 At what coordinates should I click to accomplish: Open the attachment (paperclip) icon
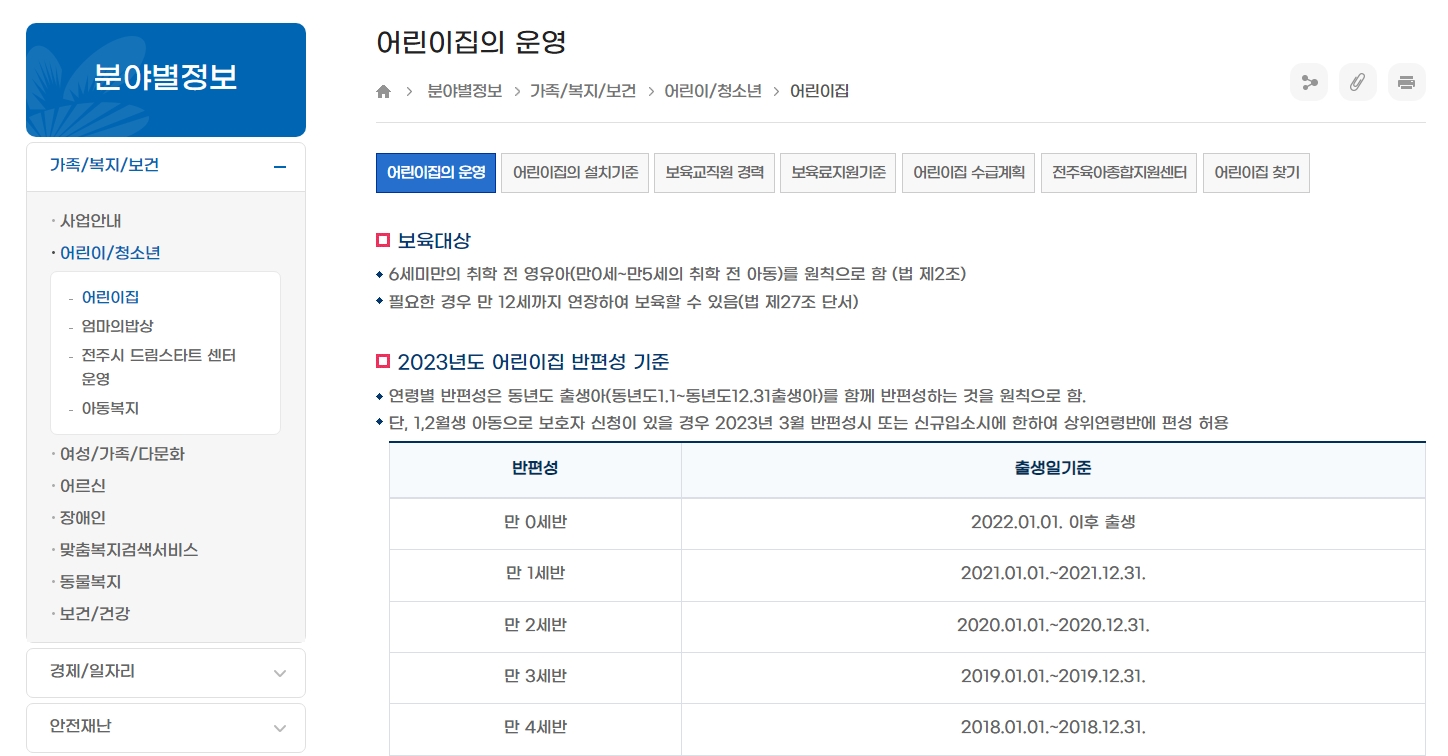tap(1357, 82)
